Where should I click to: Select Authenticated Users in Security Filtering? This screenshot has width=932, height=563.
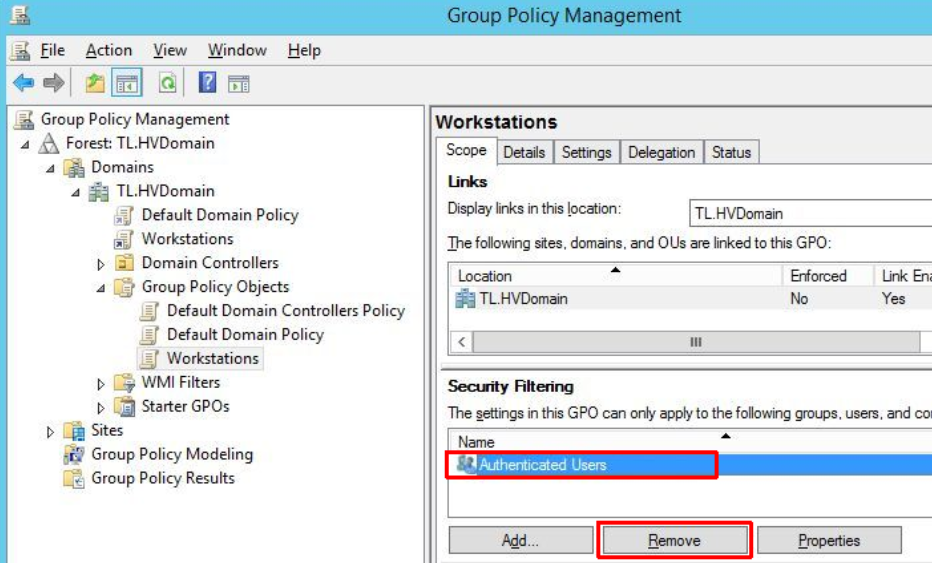[542, 465]
